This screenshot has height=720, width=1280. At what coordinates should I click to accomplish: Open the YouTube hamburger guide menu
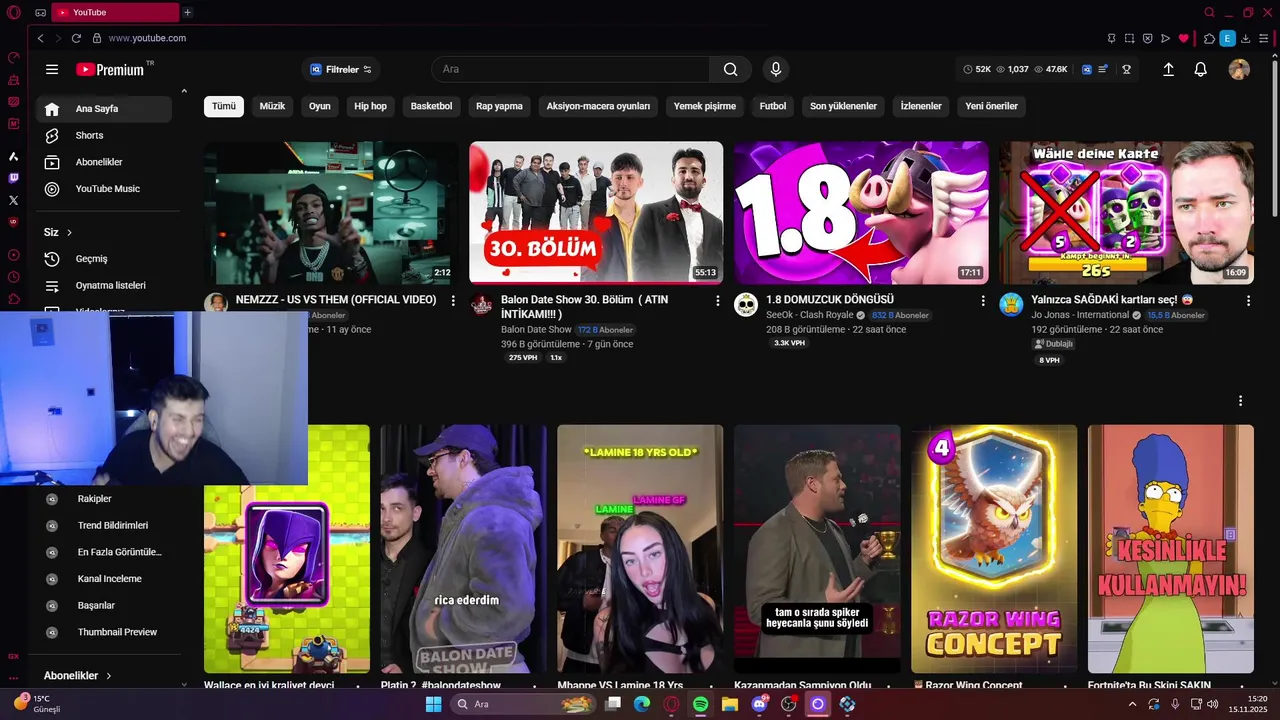[x=52, y=69]
